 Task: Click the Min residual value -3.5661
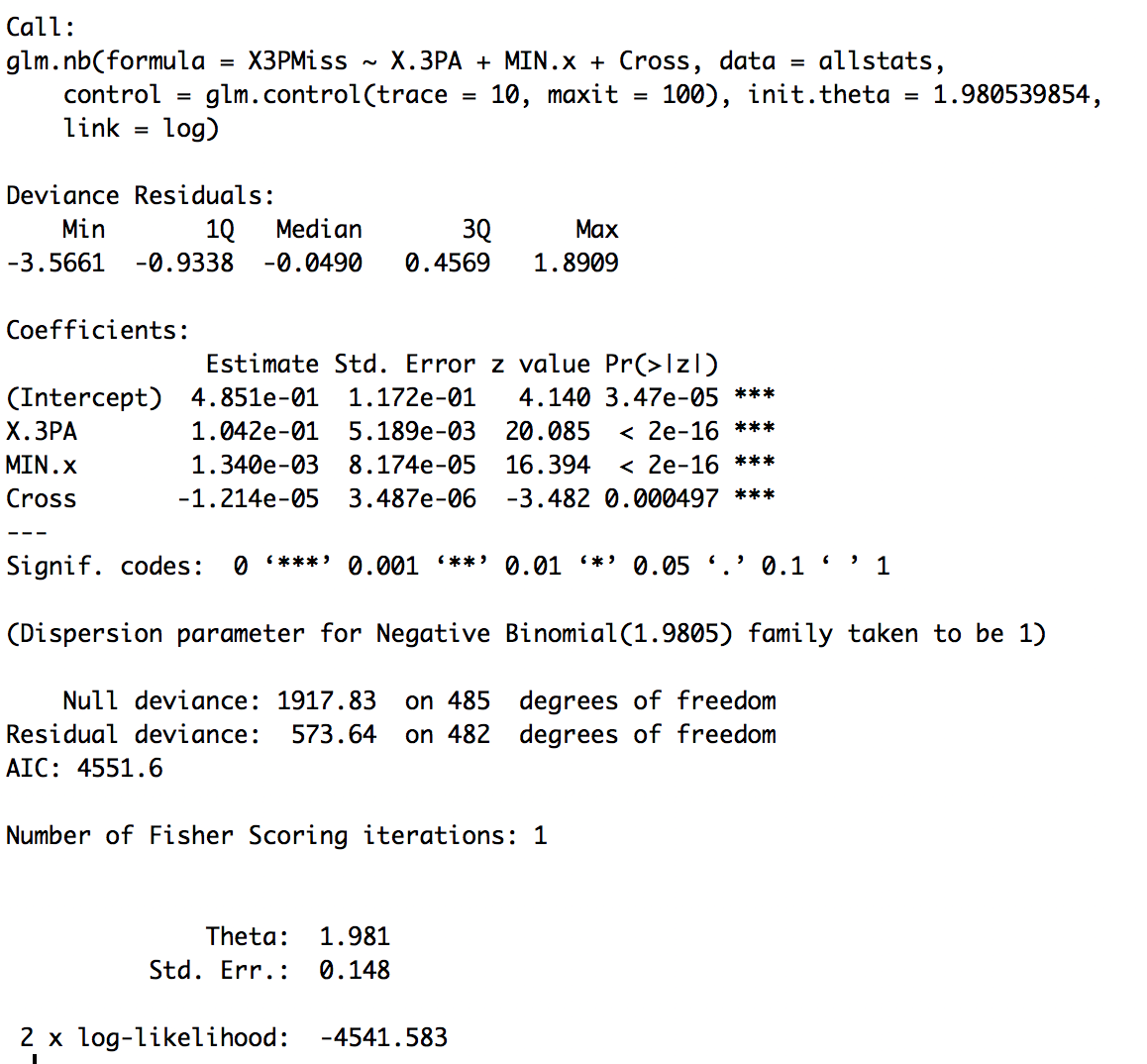coord(55,263)
